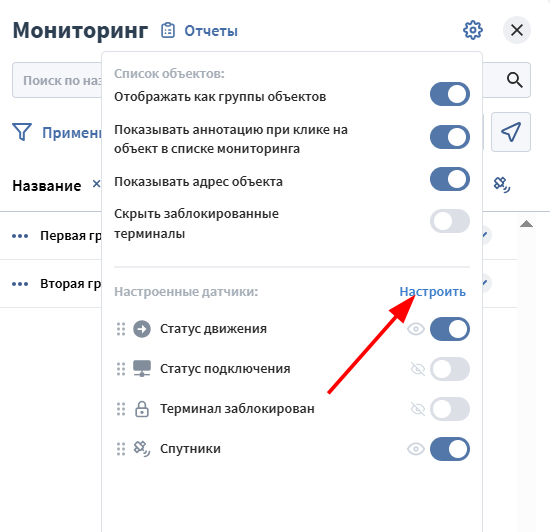Image resolution: width=550 pixels, height=532 pixels.
Task: Click the search magnifier icon
Action: (x=515, y=80)
